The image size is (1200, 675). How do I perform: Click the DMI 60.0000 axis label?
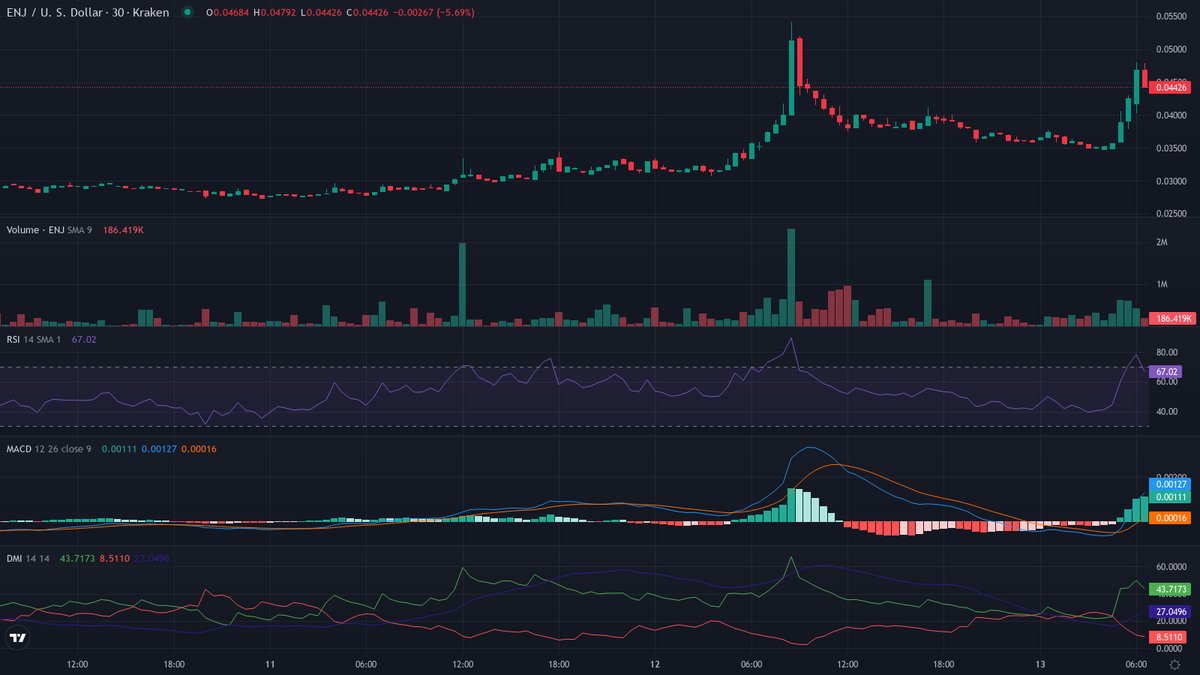click(1171, 566)
